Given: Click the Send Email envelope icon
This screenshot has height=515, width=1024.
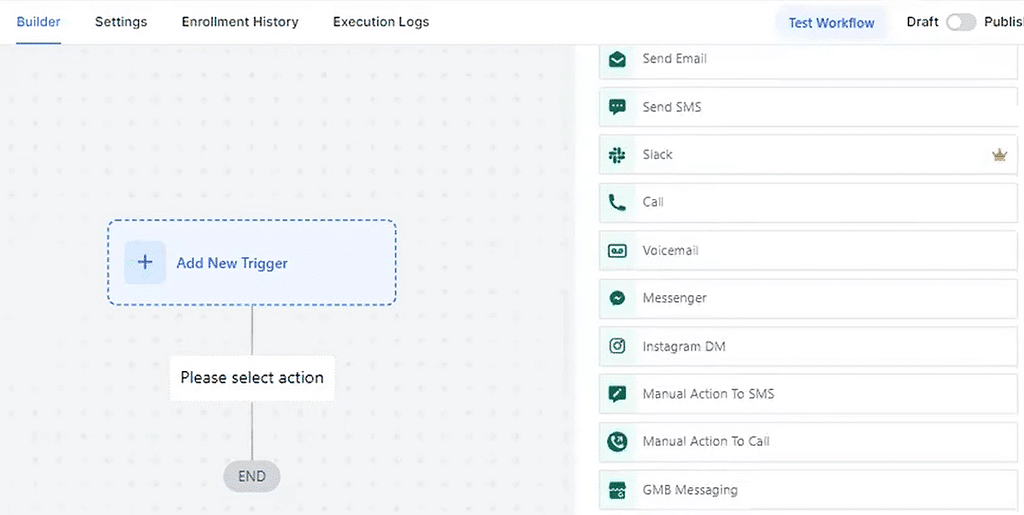Looking at the screenshot, I should 617,59.
